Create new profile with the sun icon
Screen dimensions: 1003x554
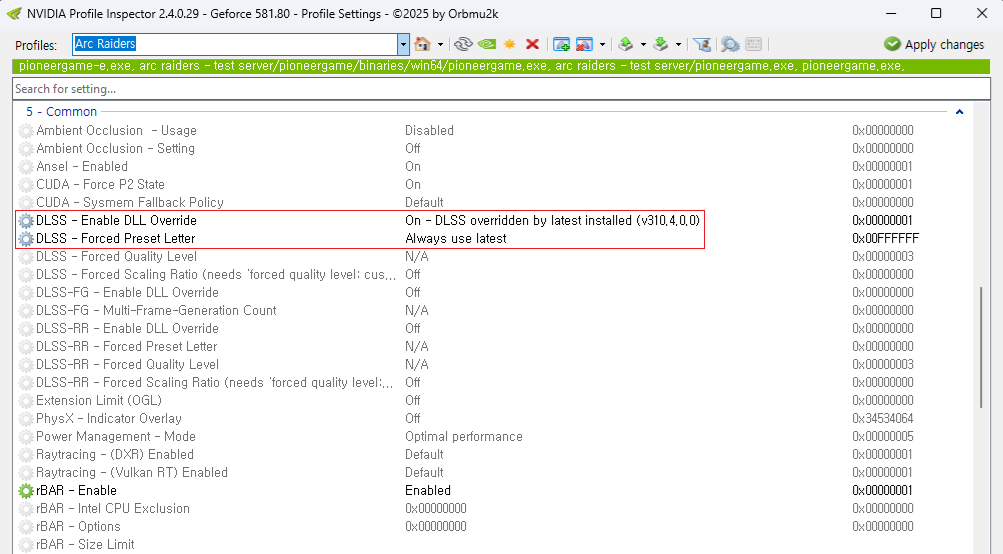tap(510, 44)
